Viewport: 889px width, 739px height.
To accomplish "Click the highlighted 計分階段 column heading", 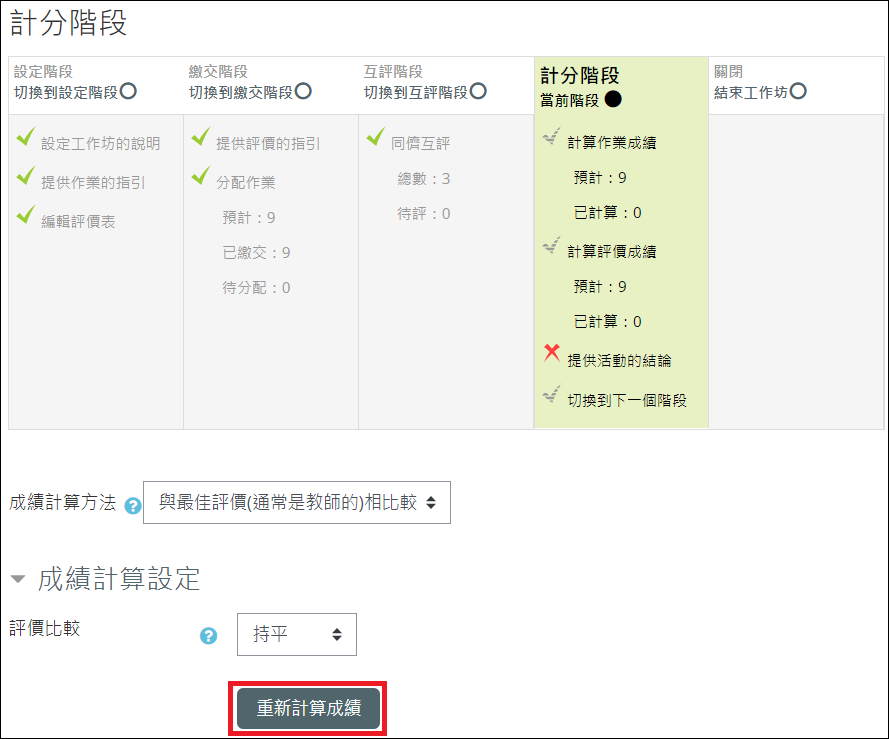I will click(x=579, y=75).
